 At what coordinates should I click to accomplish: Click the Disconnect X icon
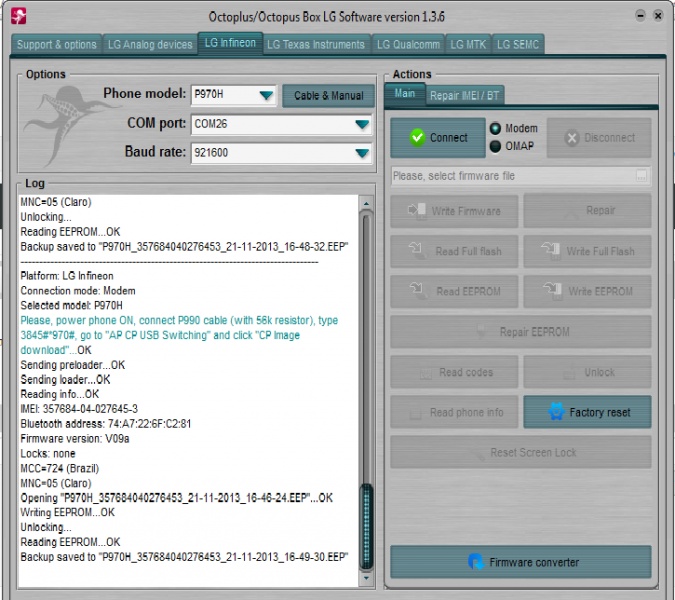[x=572, y=138]
